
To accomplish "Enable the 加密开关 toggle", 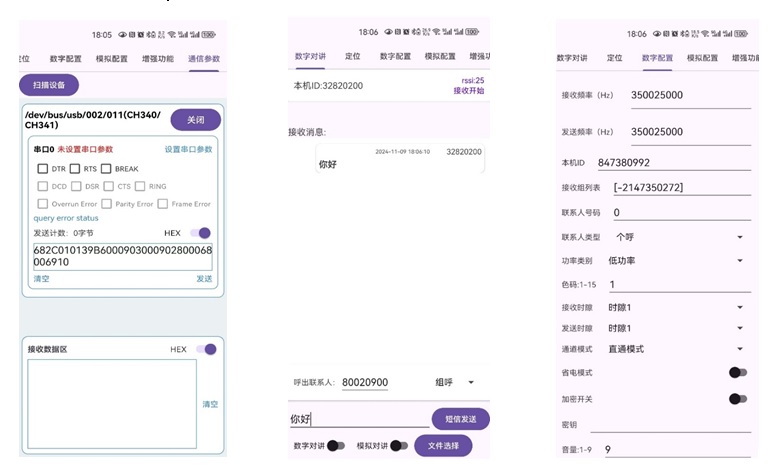I will pos(737,399).
